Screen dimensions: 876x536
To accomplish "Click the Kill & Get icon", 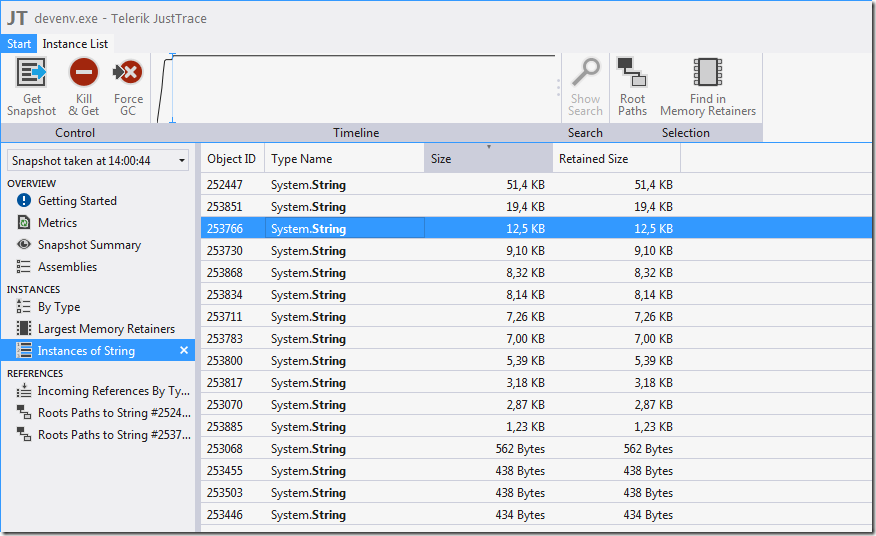I will (84, 73).
